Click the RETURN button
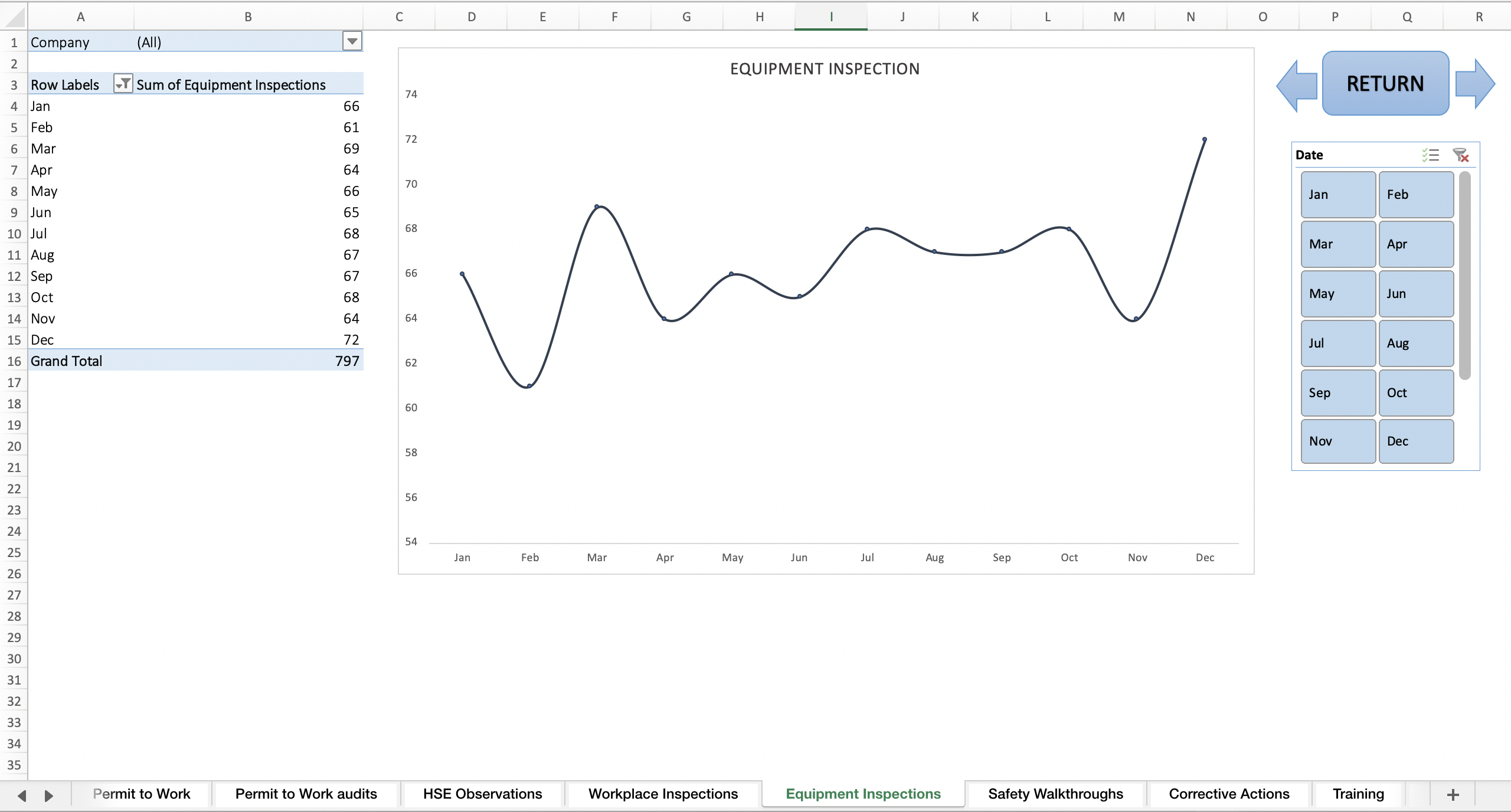 tap(1385, 83)
